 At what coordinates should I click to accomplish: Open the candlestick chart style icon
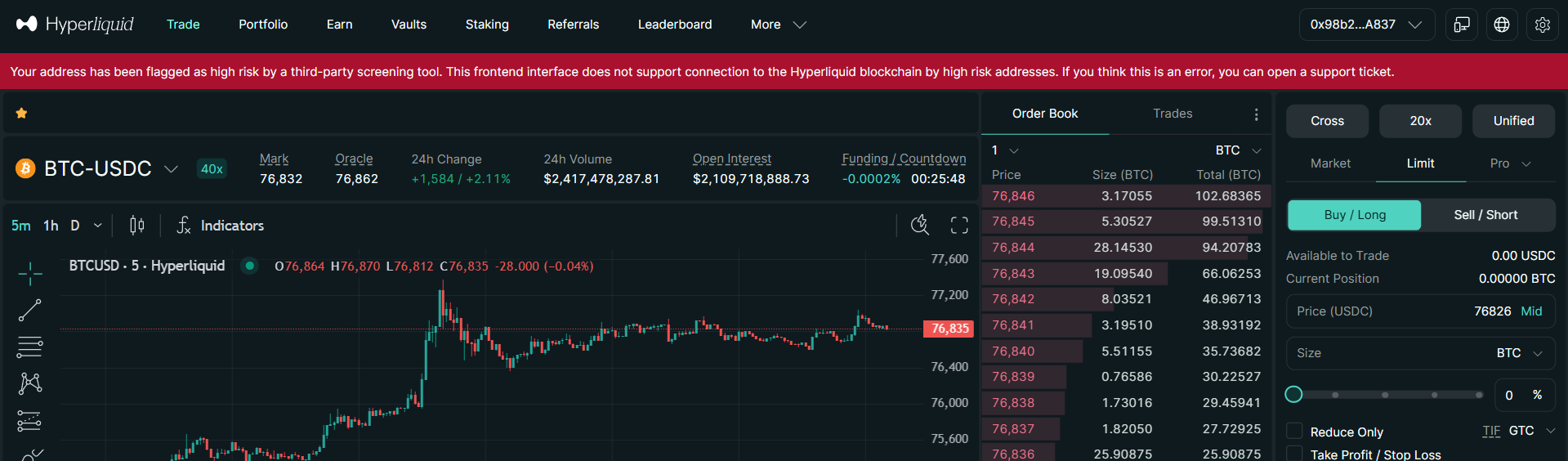[x=137, y=225]
